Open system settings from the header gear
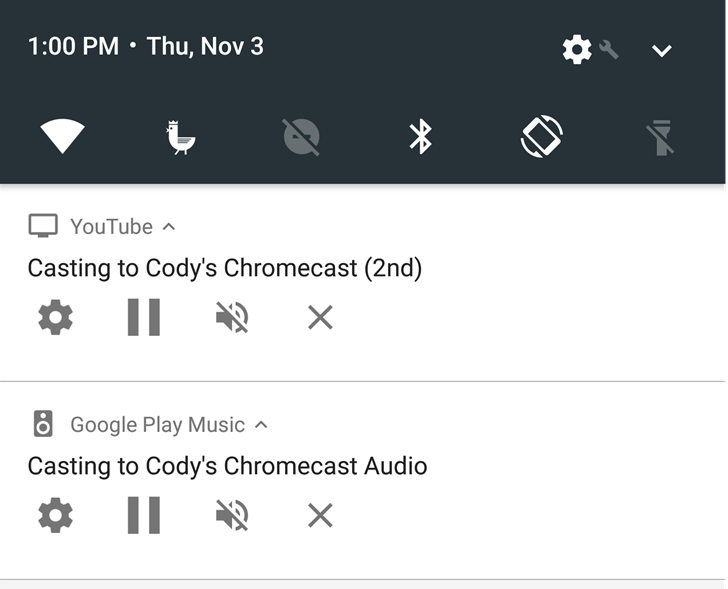The width and height of the screenshot is (728, 589). pyautogui.click(x=578, y=49)
